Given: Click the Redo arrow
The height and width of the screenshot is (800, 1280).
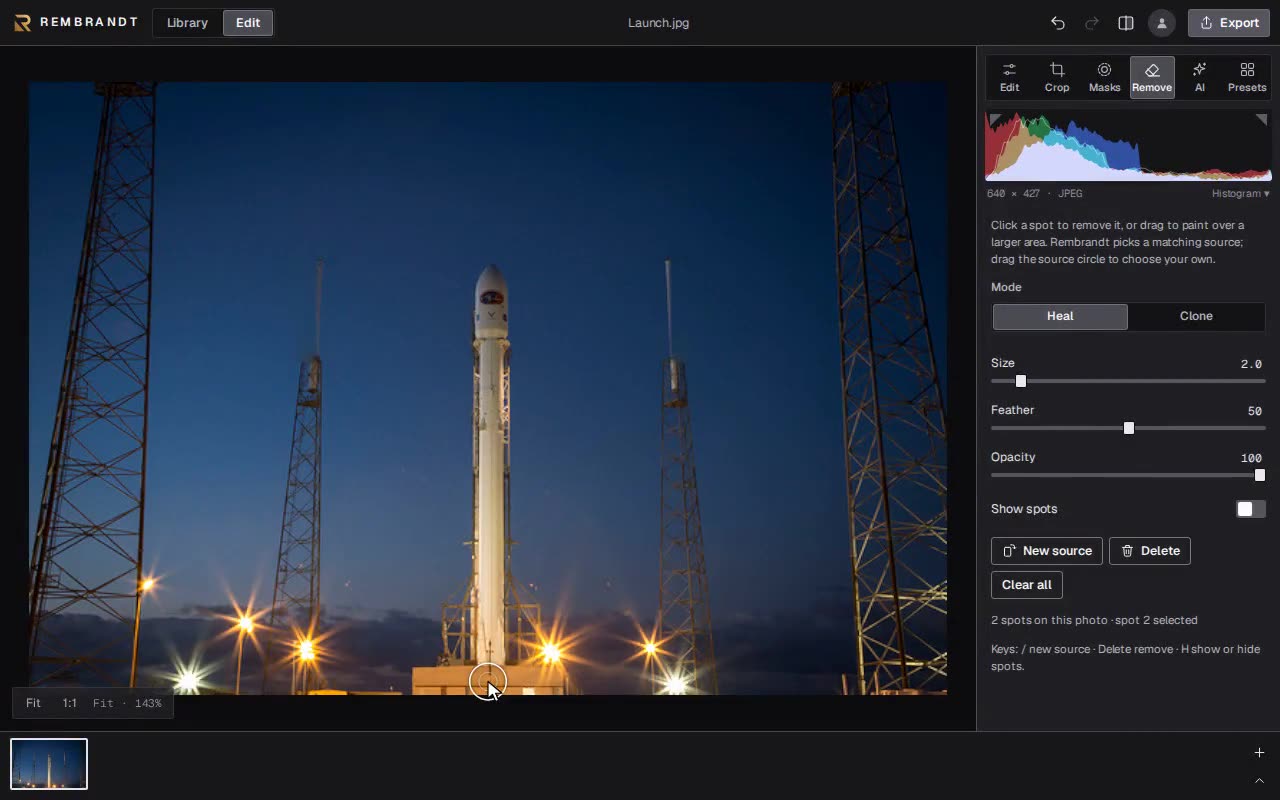Looking at the screenshot, I should [x=1092, y=23].
